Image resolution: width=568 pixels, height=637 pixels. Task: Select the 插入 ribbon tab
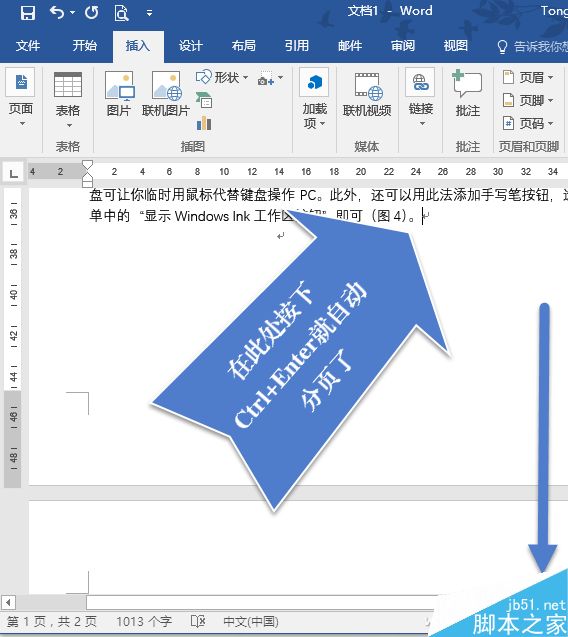(138, 46)
